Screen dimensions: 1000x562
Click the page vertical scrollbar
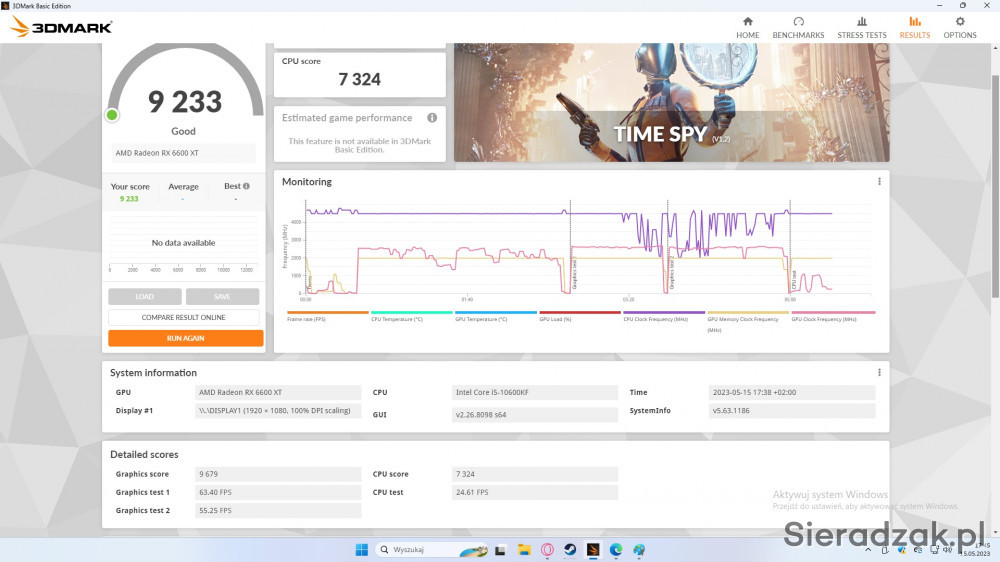[x=996, y=185]
